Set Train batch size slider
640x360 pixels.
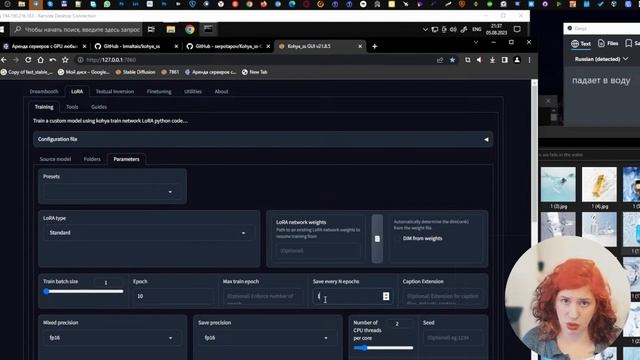coord(83,291)
